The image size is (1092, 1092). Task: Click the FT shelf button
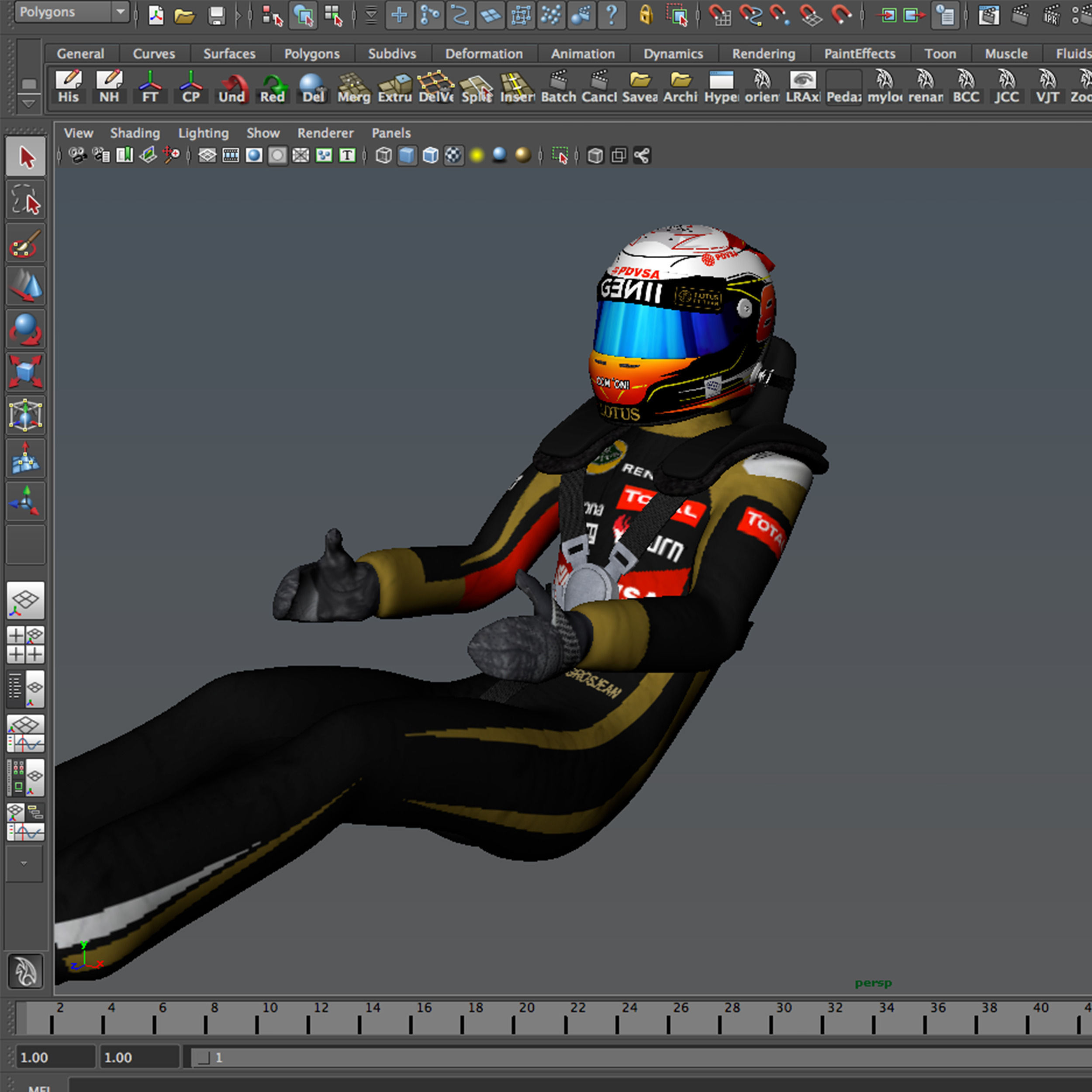coord(150,86)
